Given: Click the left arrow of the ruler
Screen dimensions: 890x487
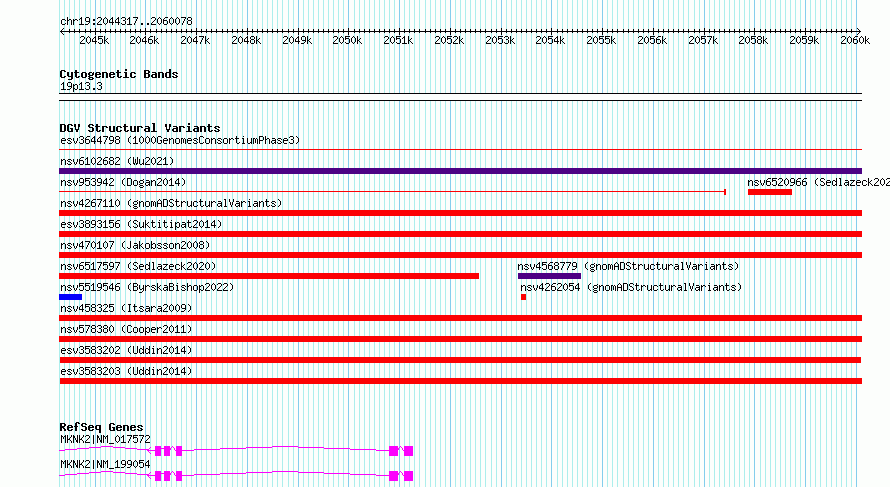Looking at the screenshot, I should tap(62, 31).
